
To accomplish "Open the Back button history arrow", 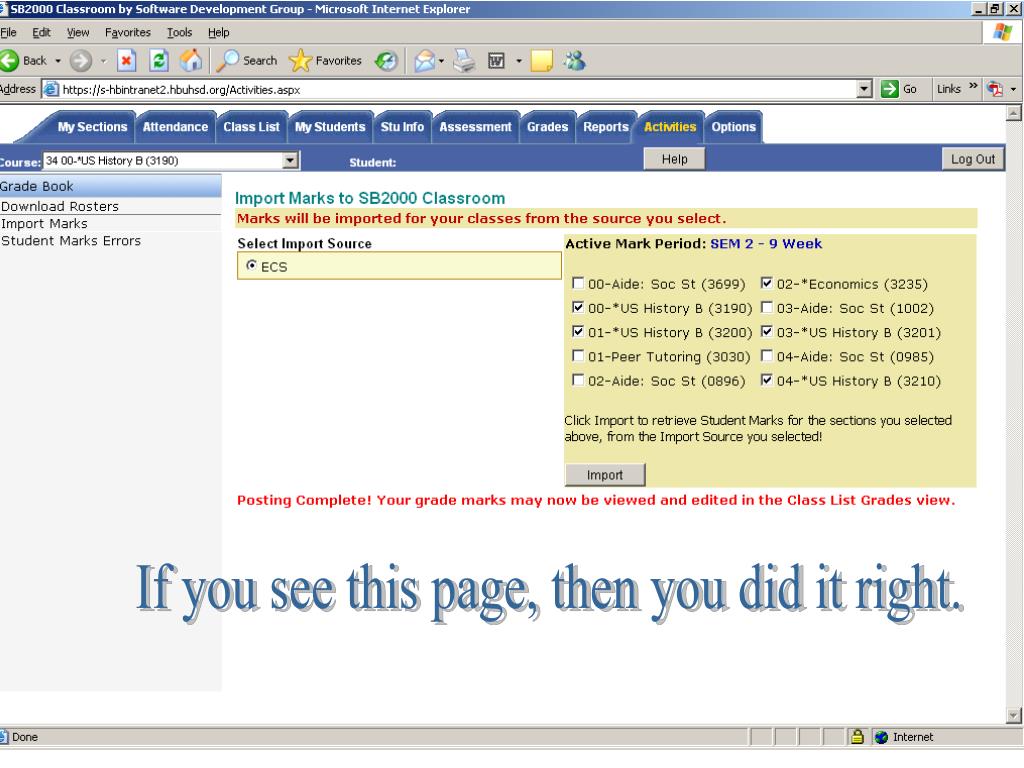I will (57, 61).
